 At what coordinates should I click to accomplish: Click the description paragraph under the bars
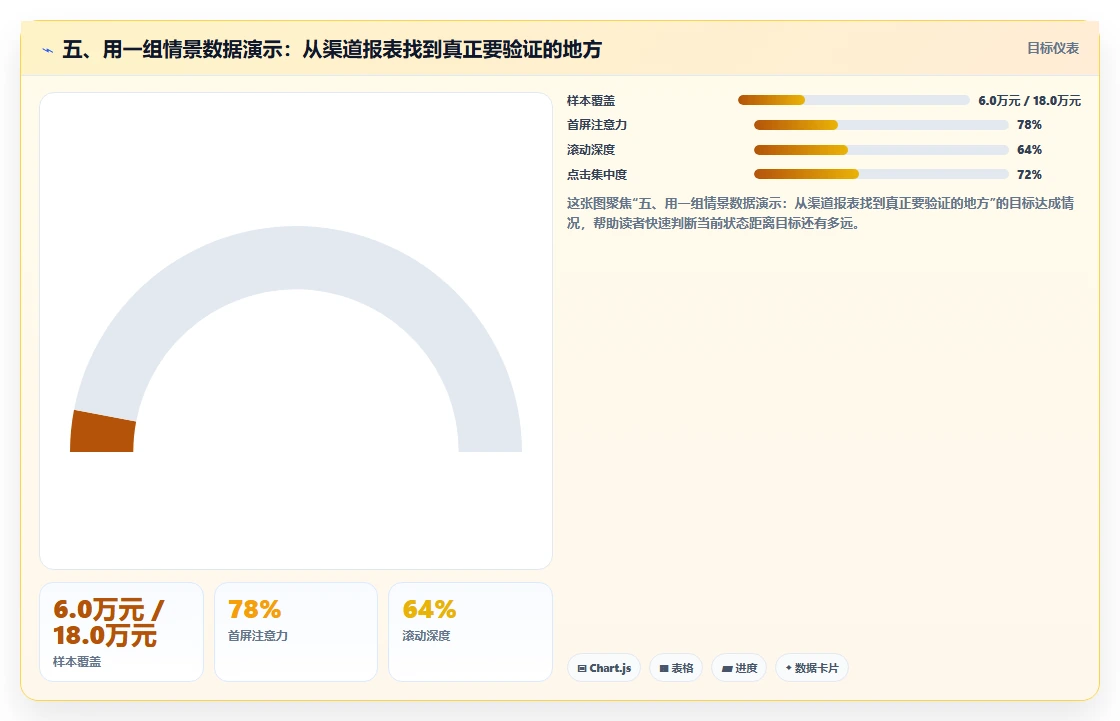click(x=821, y=213)
